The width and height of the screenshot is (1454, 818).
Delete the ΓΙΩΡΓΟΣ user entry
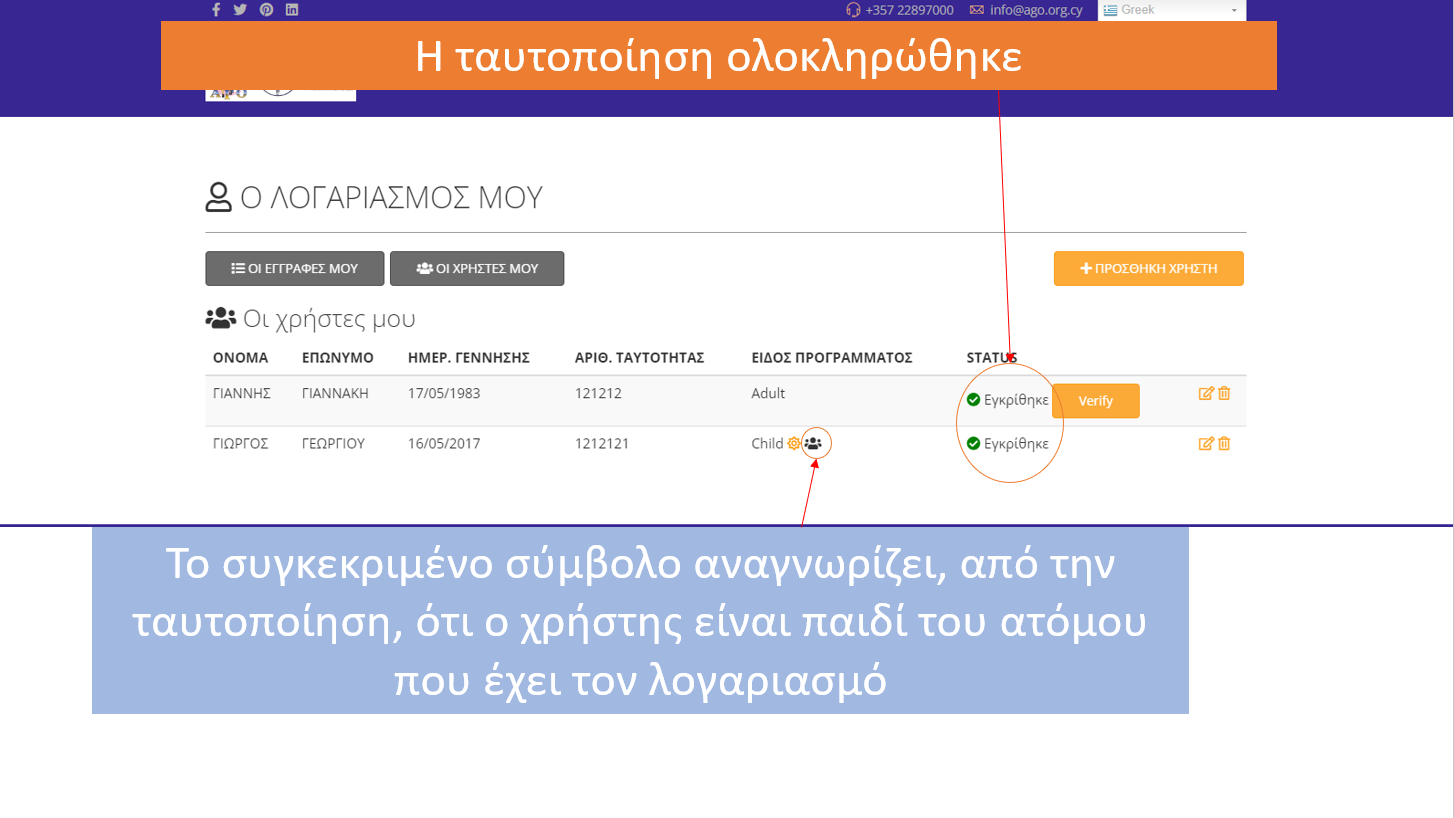(x=1224, y=444)
